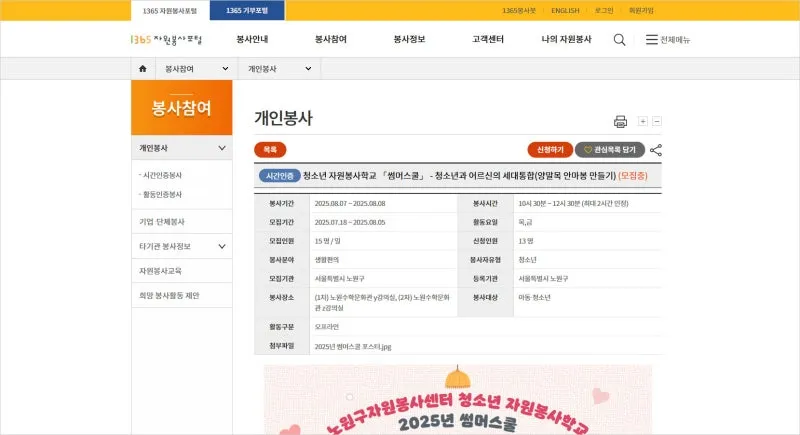Click the home icon in breadcrumb
This screenshot has height=435, width=800.
pos(142,69)
